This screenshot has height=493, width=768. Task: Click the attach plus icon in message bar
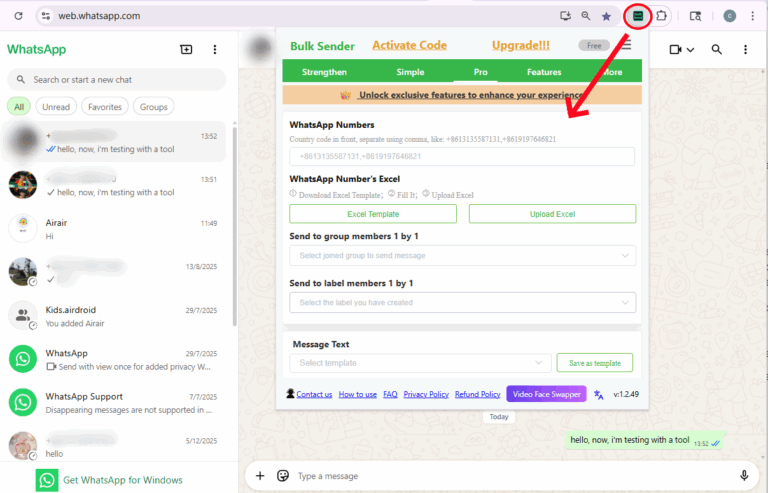[x=260, y=475]
